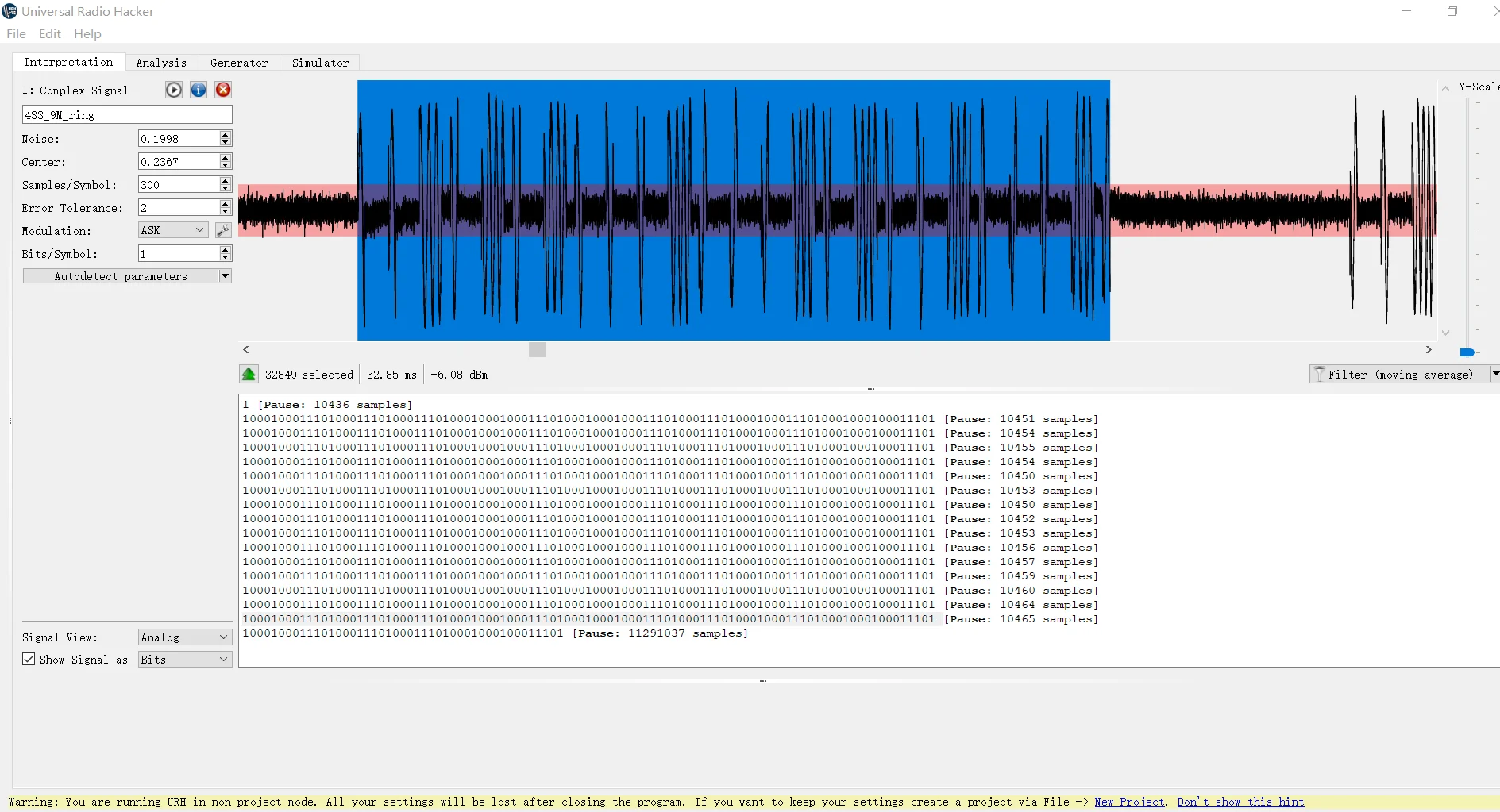The width and height of the screenshot is (1500, 812).
Task: Switch to the Generator tab
Action: (x=239, y=63)
